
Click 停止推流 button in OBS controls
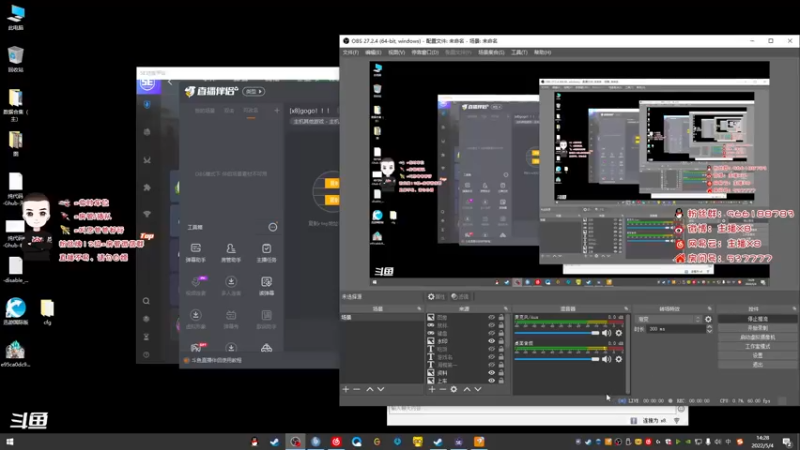point(758,319)
